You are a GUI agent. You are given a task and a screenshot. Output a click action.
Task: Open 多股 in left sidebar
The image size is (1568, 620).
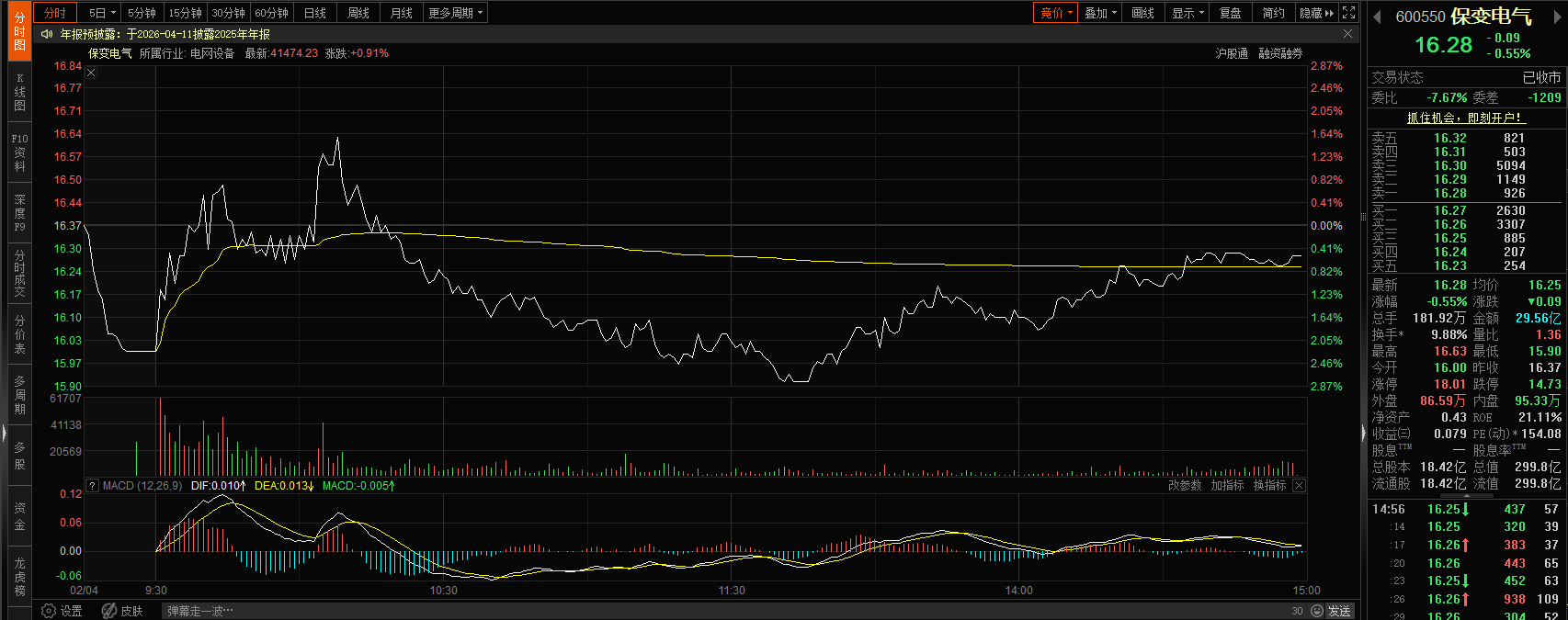19,456
